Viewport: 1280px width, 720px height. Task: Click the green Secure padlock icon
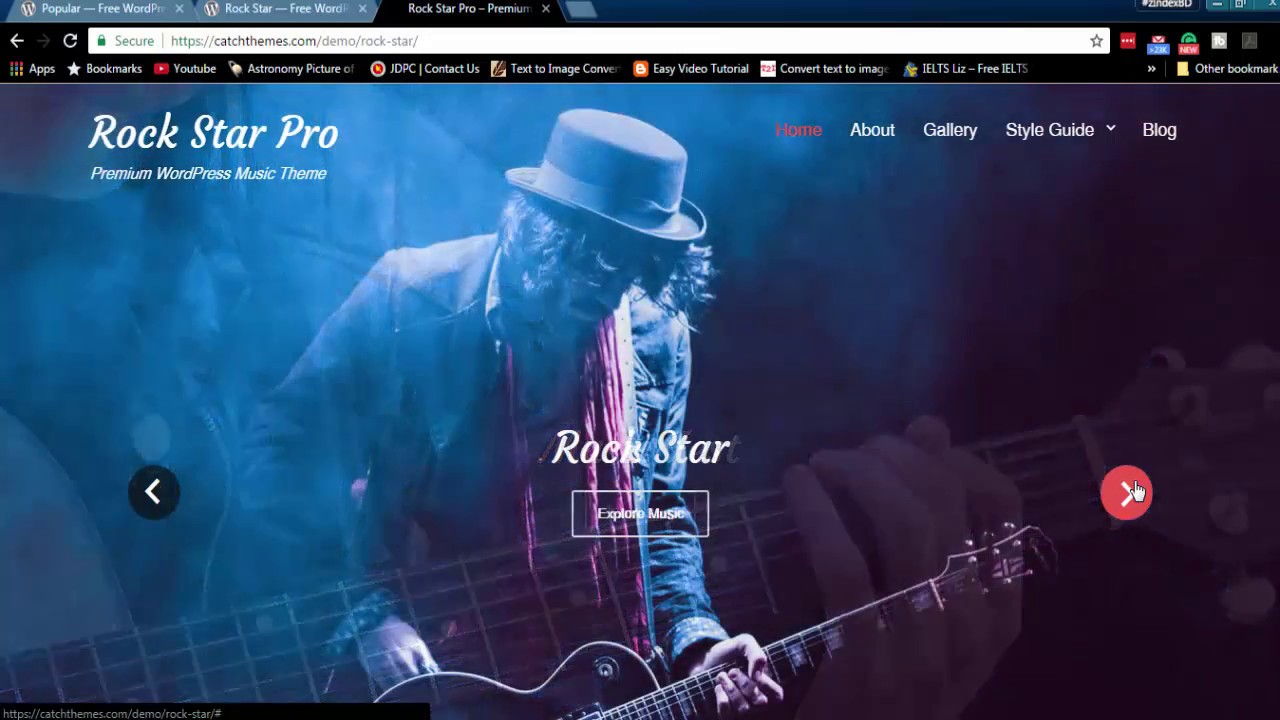(101, 41)
